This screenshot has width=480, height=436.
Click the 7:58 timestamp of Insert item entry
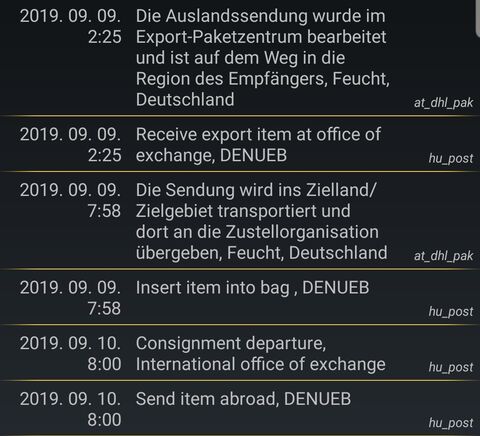click(x=104, y=308)
